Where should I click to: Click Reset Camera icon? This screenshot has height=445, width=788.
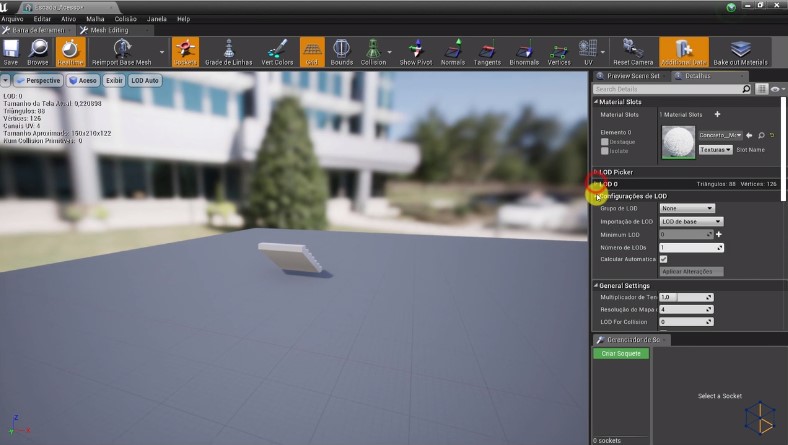coord(633,52)
